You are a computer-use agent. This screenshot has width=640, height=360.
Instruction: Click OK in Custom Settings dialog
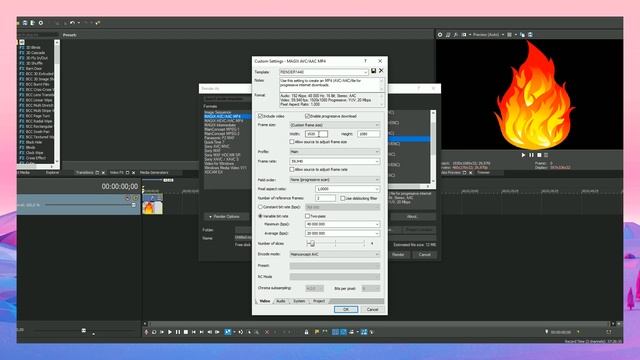(346, 309)
